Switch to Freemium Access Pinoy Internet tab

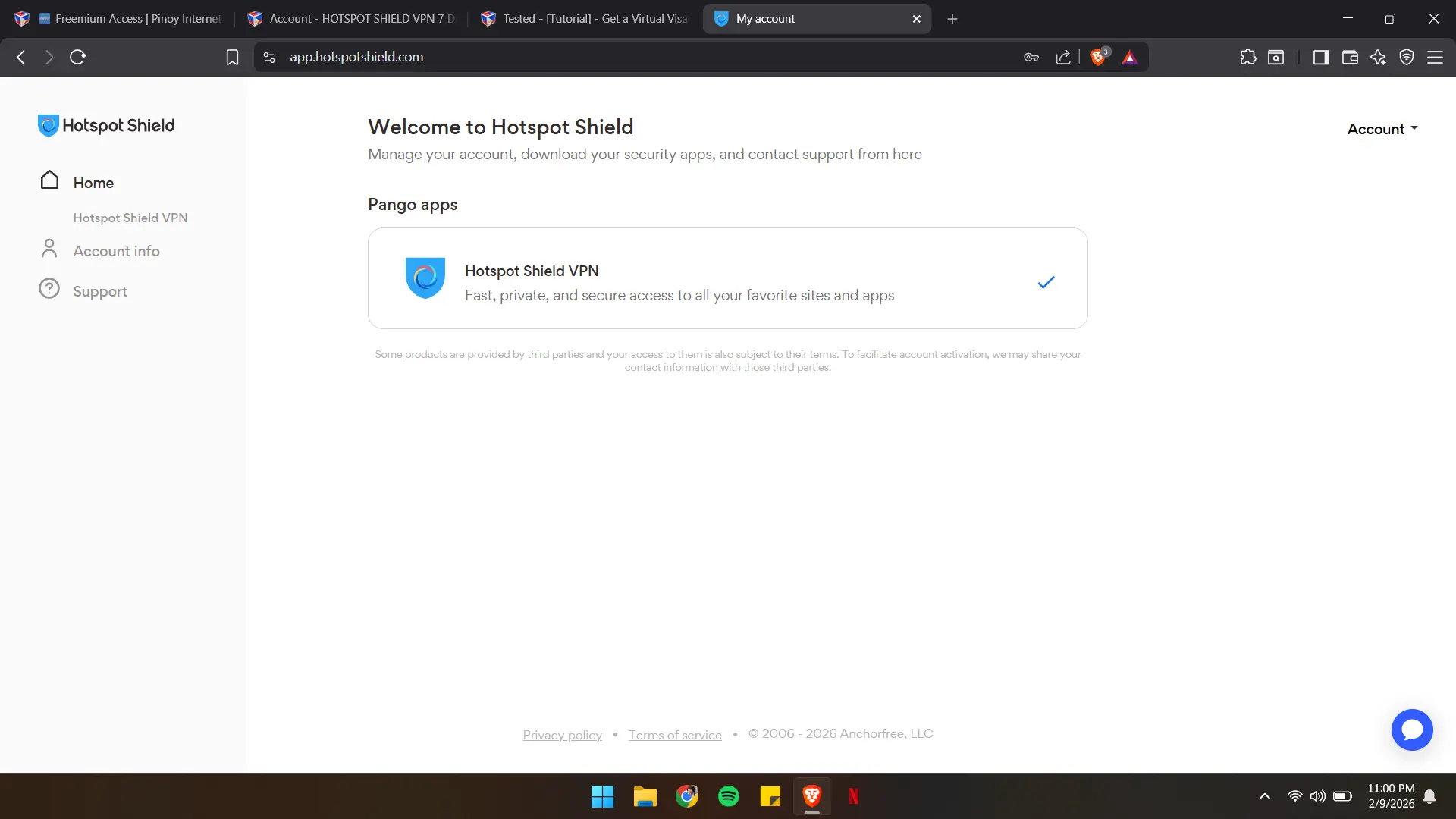(x=119, y=18)
